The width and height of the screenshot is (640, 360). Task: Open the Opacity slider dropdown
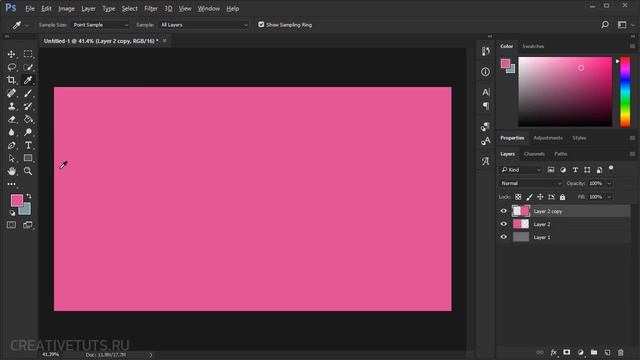(x=609, y=184)
